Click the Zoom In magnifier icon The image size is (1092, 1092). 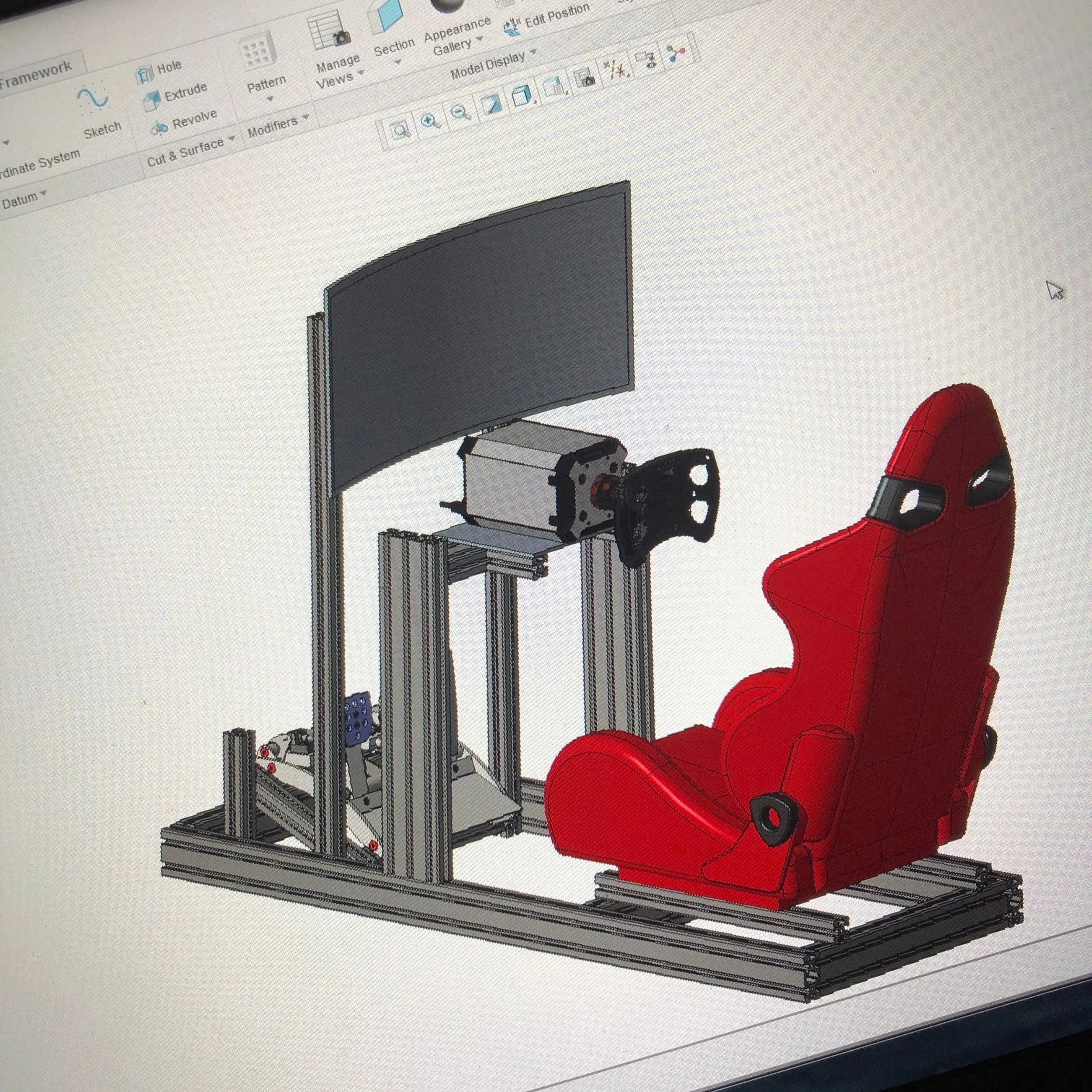click(431, 121)
